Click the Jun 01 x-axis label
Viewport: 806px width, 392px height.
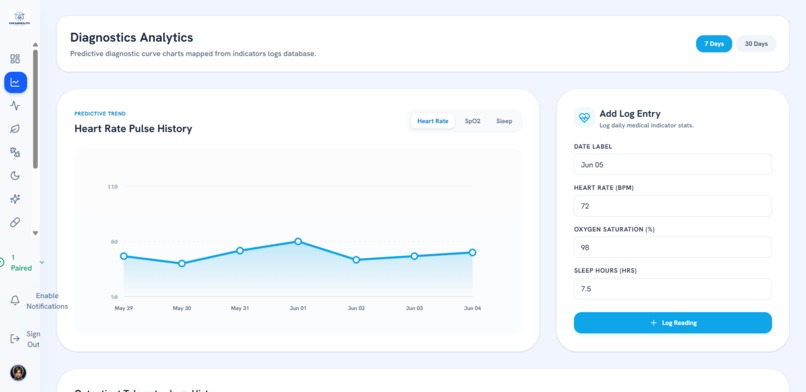[x=298, y=308]
